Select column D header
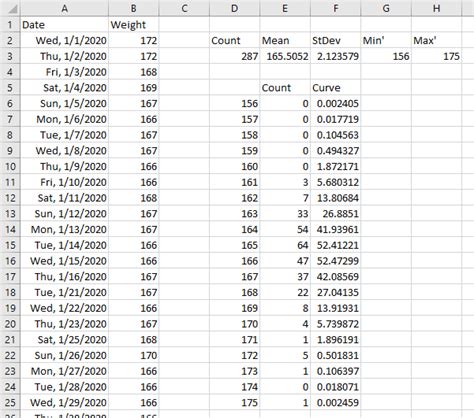The width and height of the screenshot is (474, 418). pos(234,8)
